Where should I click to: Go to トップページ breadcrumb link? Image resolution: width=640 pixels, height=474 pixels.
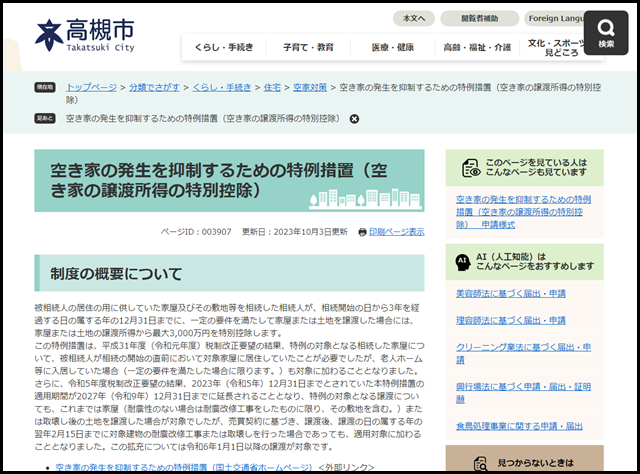(x=91, y=87)
